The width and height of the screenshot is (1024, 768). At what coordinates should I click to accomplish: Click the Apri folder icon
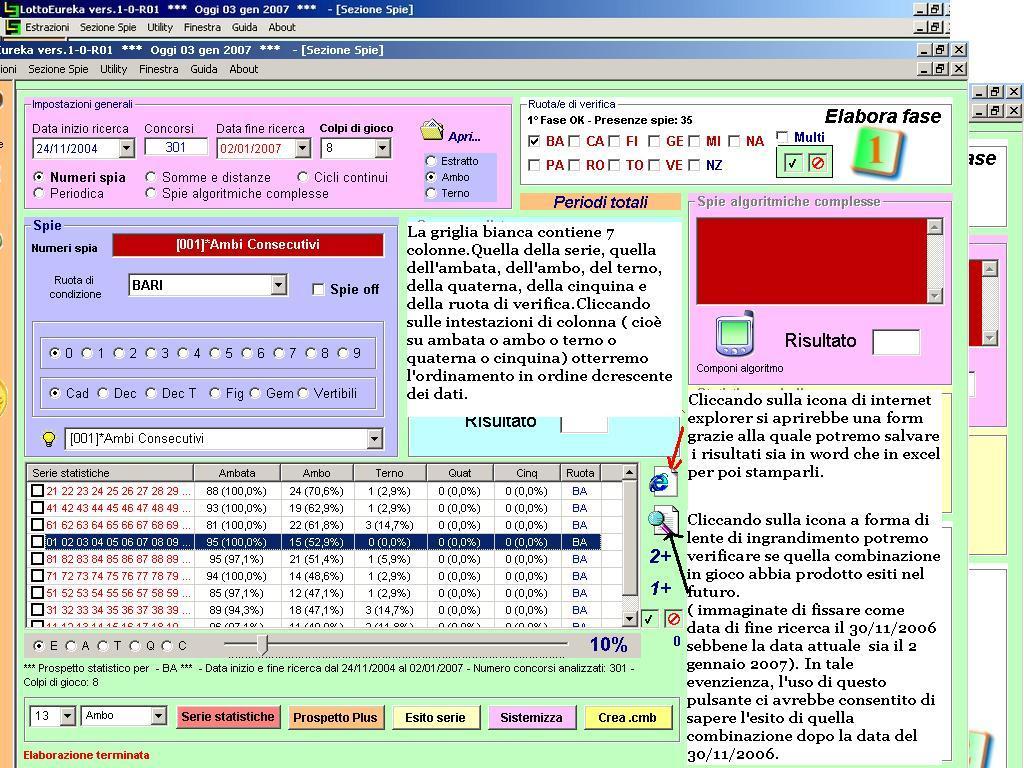432,130
